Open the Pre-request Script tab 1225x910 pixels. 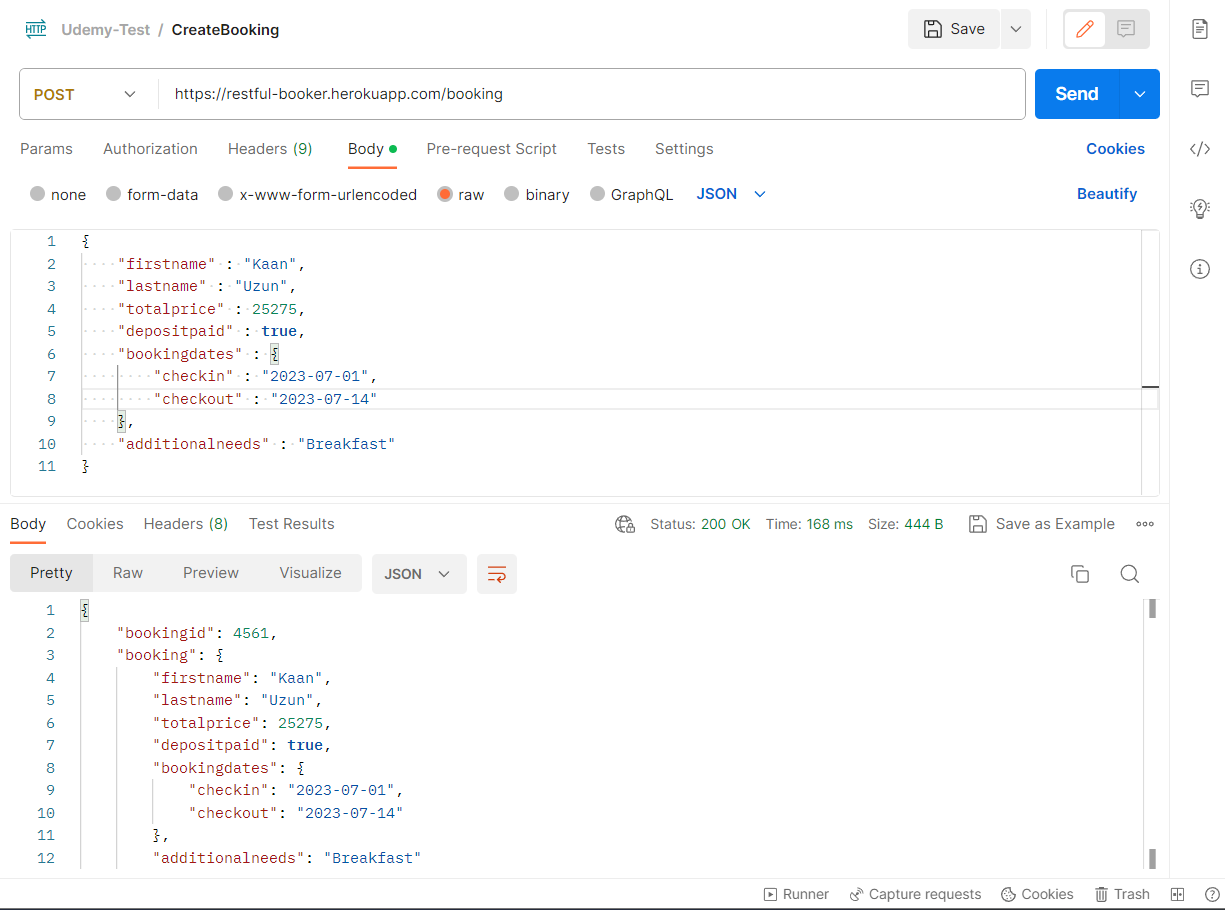tap(492, 149)
